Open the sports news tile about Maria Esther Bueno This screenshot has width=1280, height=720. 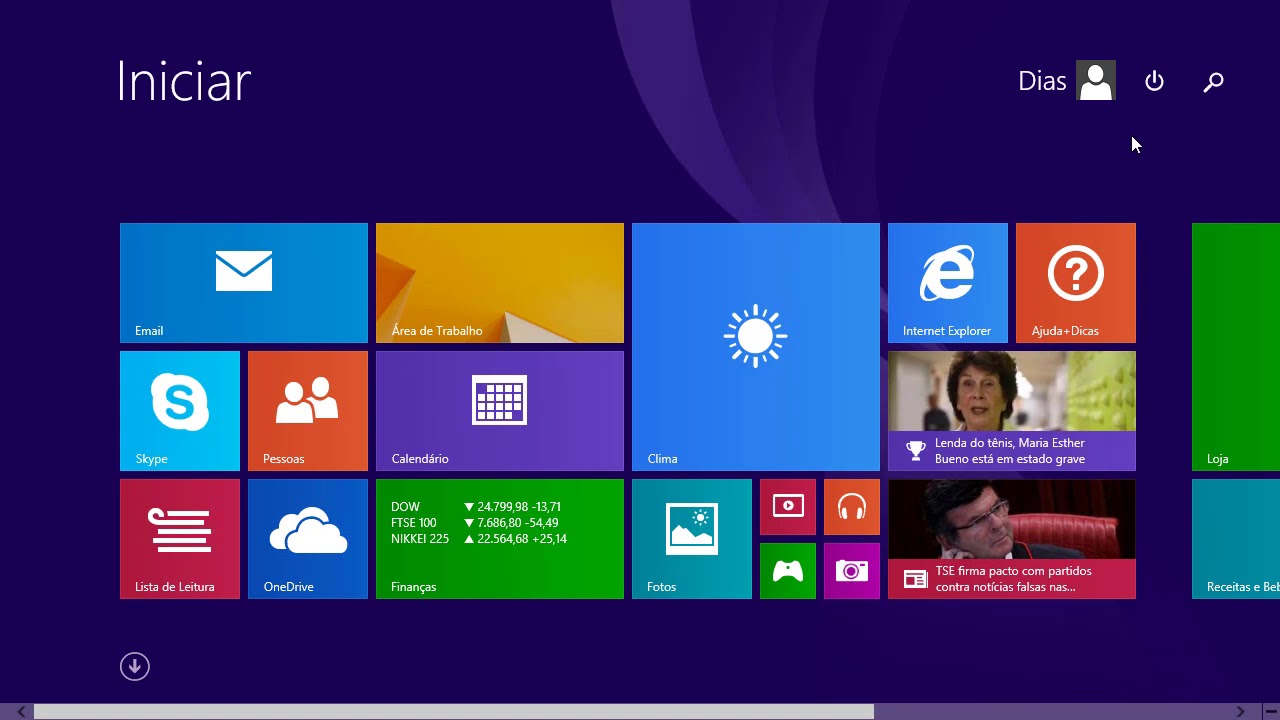(x=1012, y=411)
